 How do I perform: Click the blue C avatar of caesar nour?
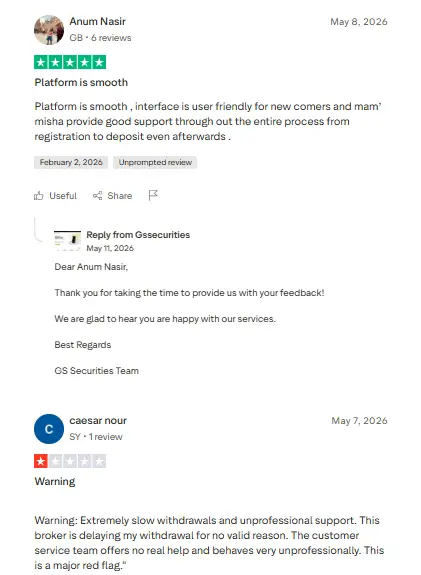click(49, 429)
